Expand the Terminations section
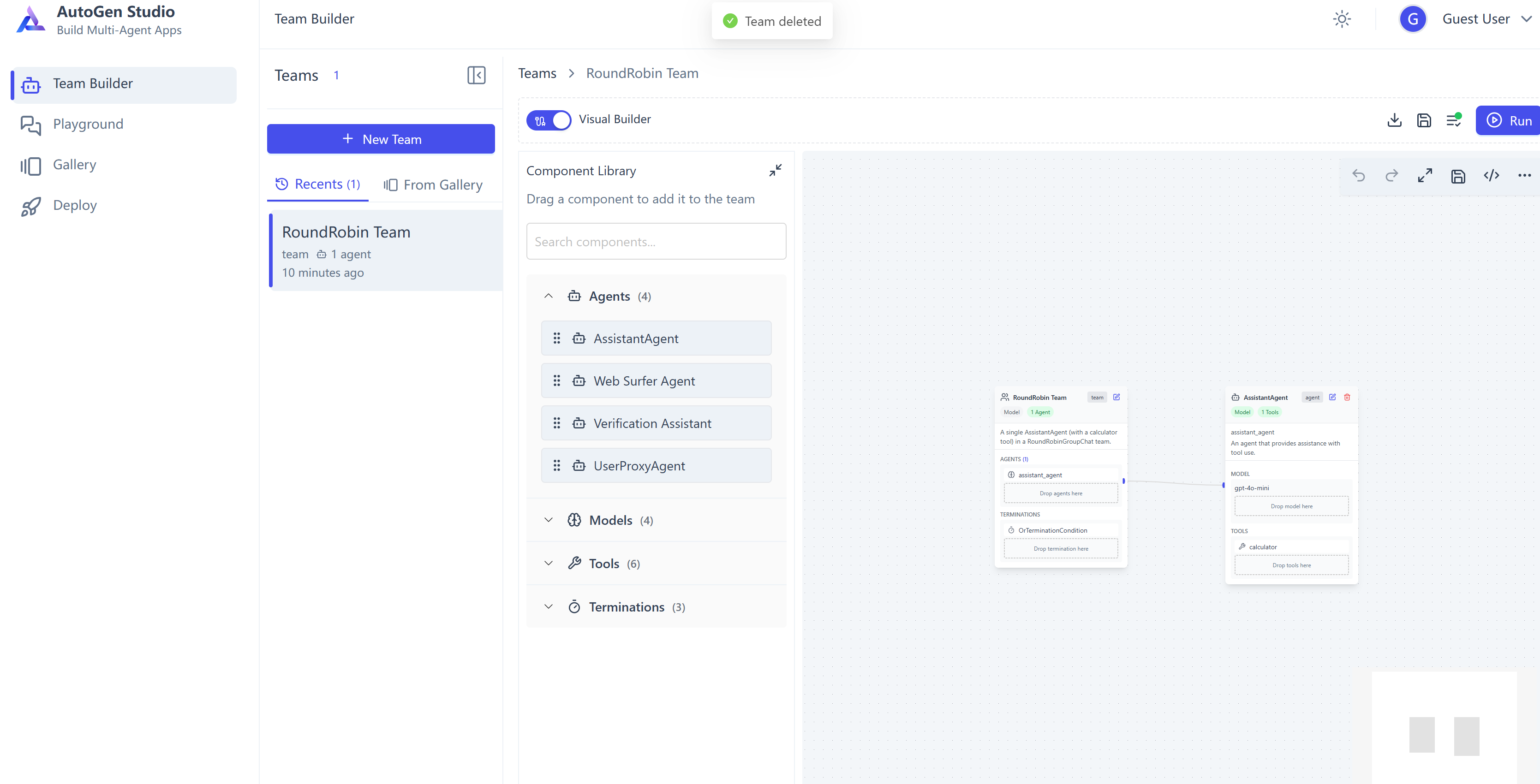 [548, 607]
